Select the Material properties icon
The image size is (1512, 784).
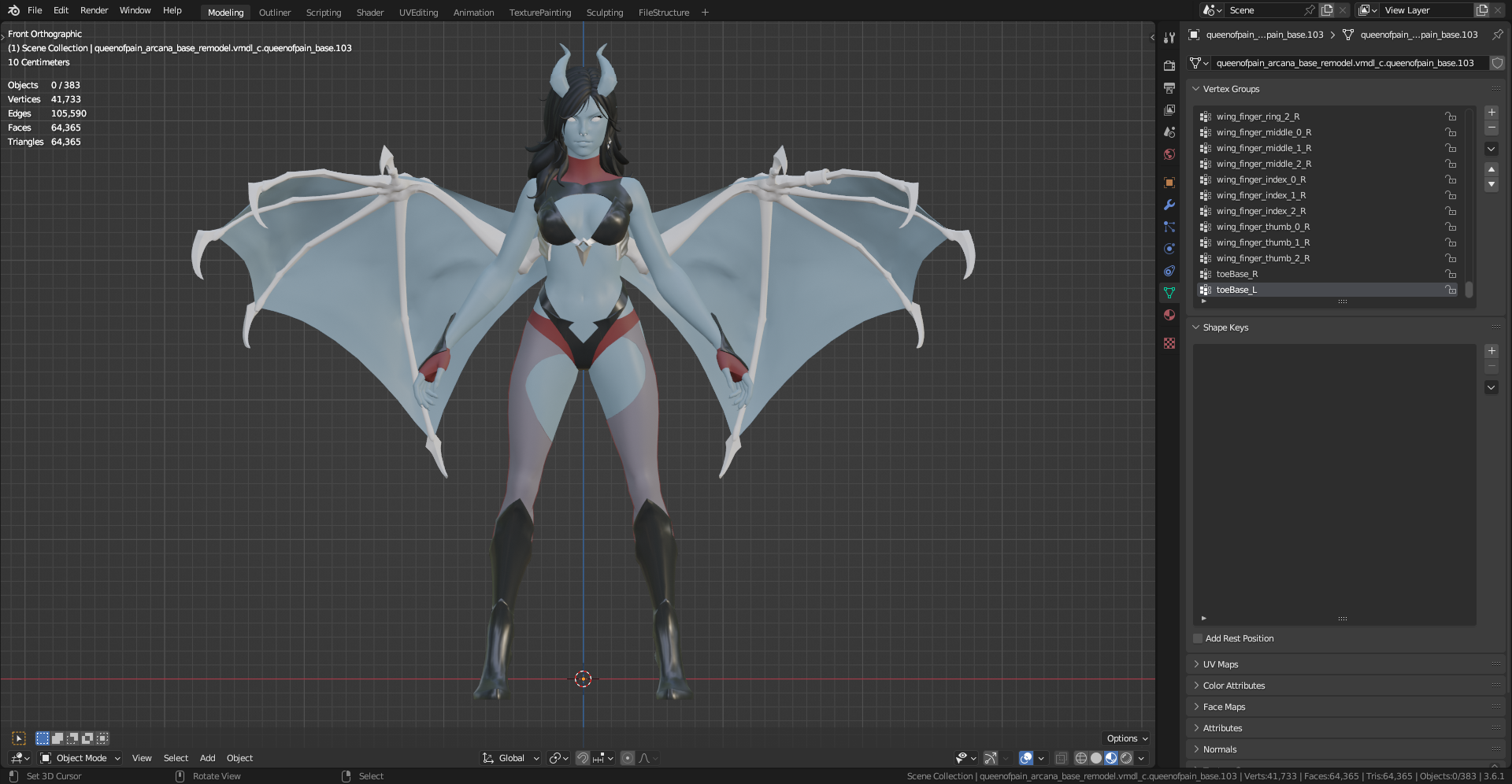coord(1169,315)
